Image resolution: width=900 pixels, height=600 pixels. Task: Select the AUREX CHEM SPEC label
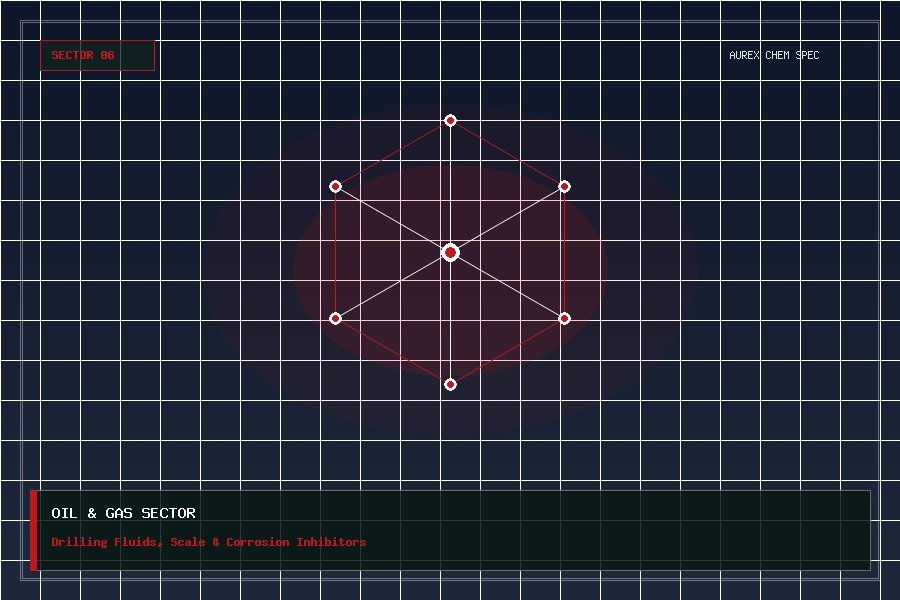774,55
